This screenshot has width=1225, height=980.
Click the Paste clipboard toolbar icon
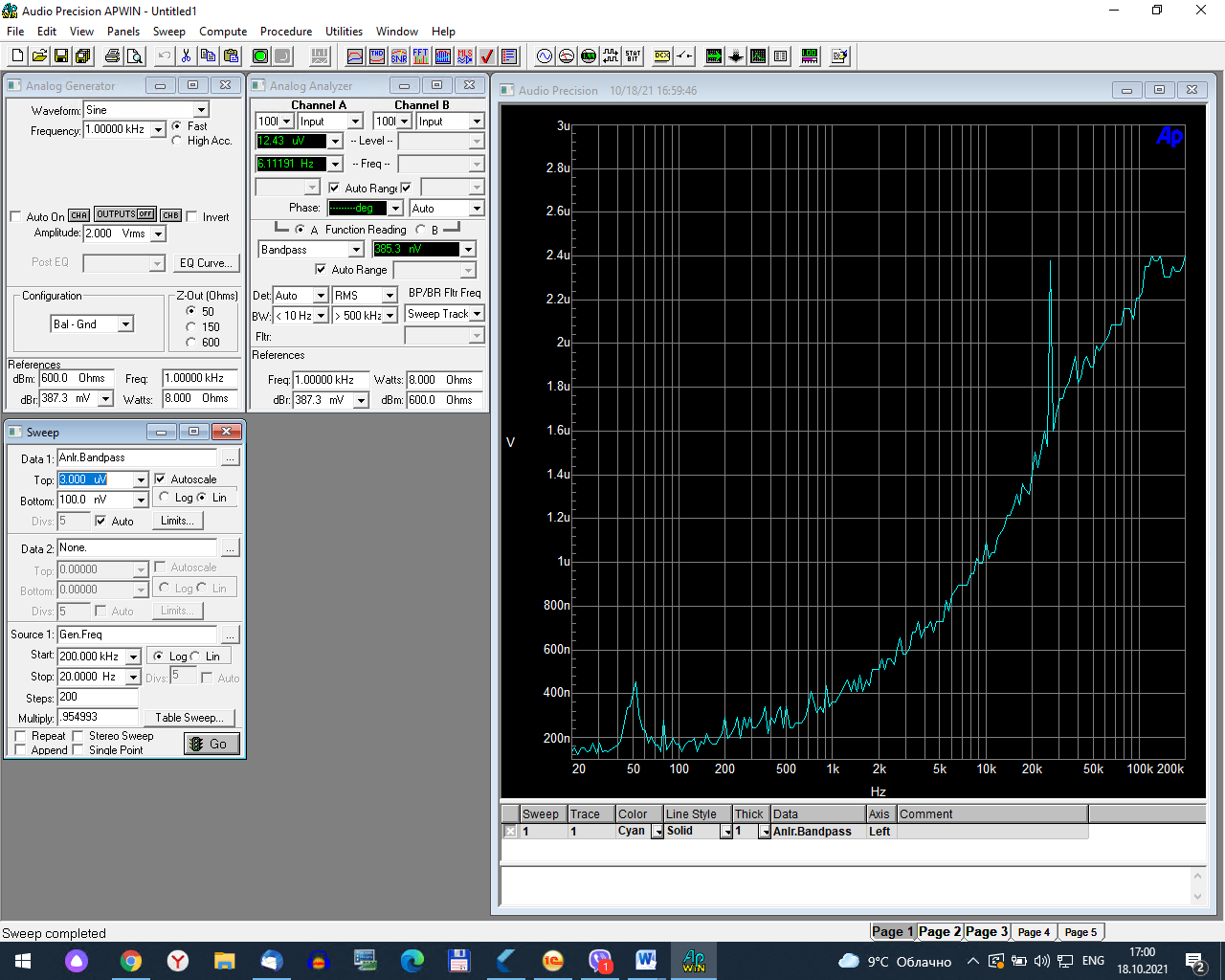pyautogui.click(x=231, y=56)
